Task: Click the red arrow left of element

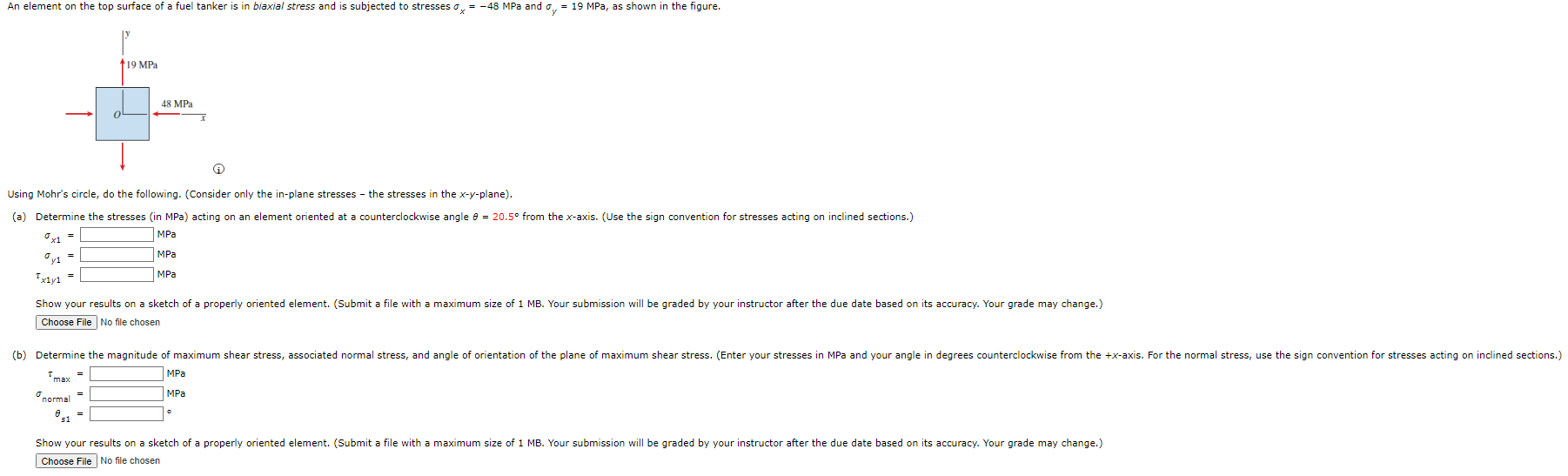Action: [79, 113]
